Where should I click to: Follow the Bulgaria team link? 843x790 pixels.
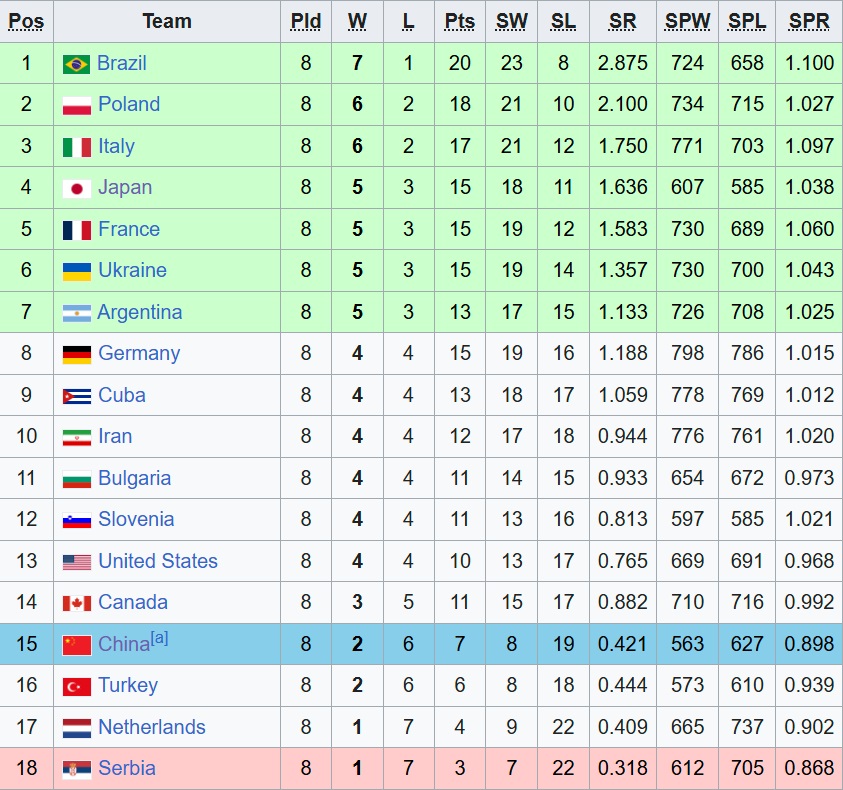click(x=134, y=478)
